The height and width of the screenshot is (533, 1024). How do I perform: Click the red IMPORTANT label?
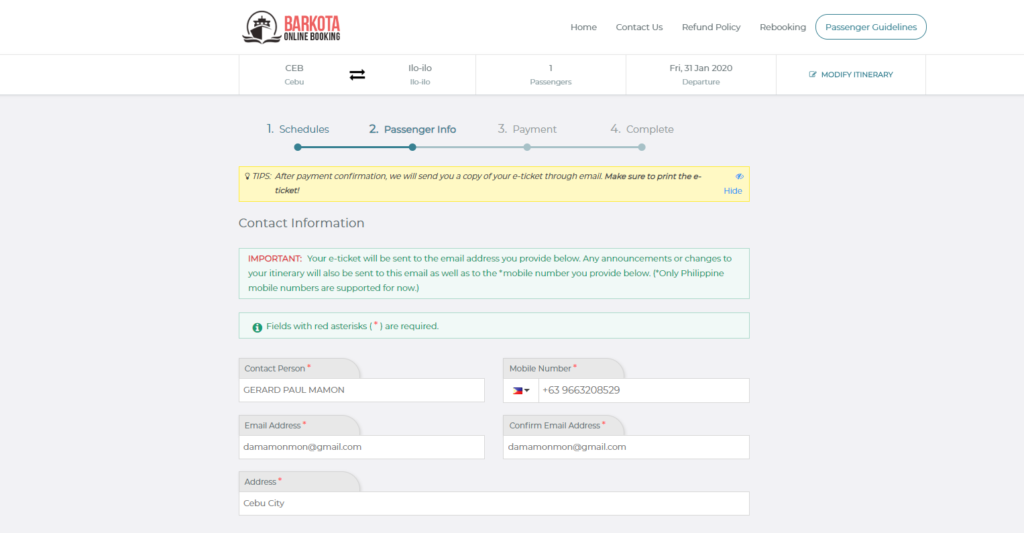click(x=274, y=259)
